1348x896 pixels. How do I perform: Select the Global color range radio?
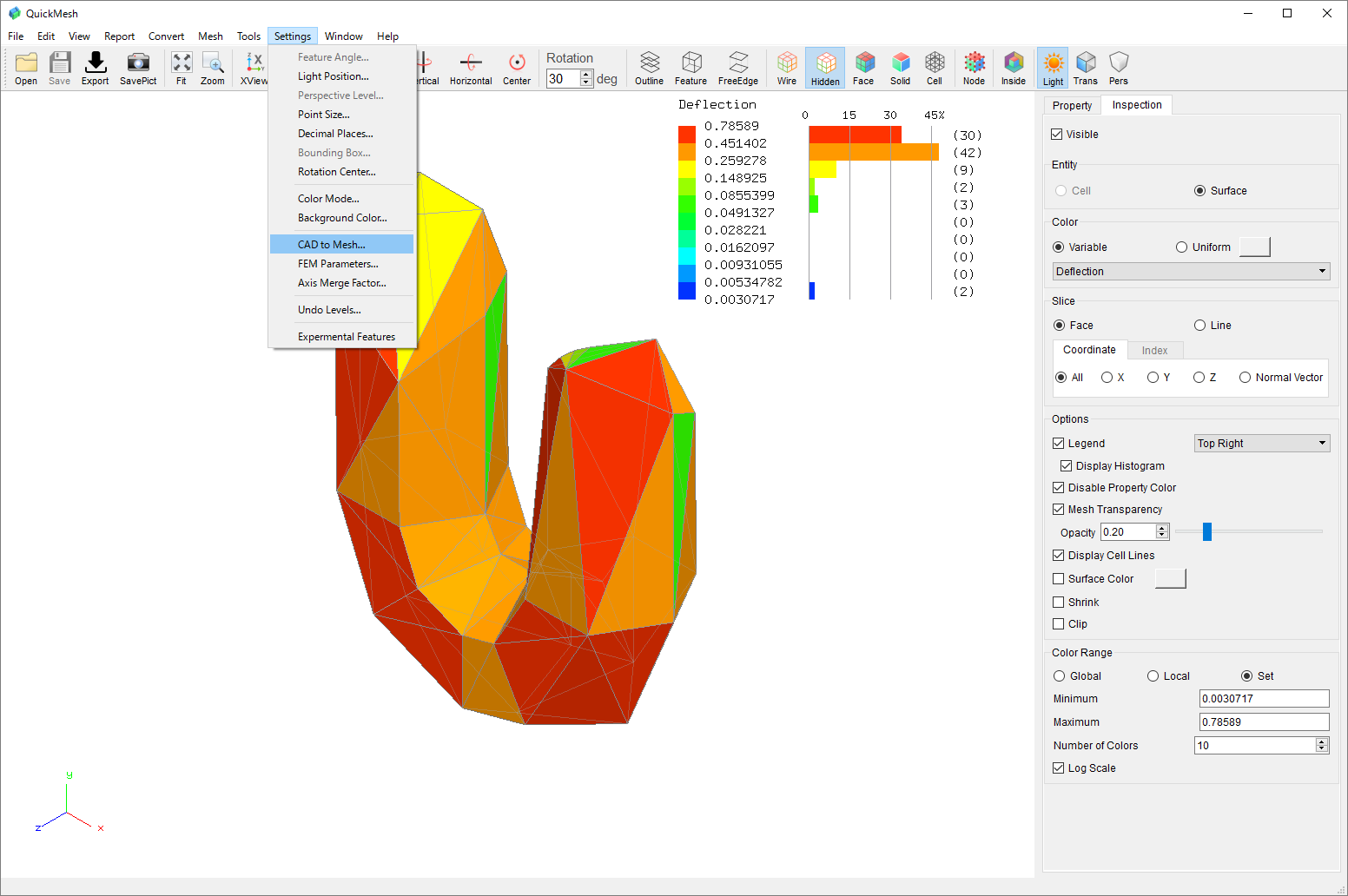tap(1059, 675)
